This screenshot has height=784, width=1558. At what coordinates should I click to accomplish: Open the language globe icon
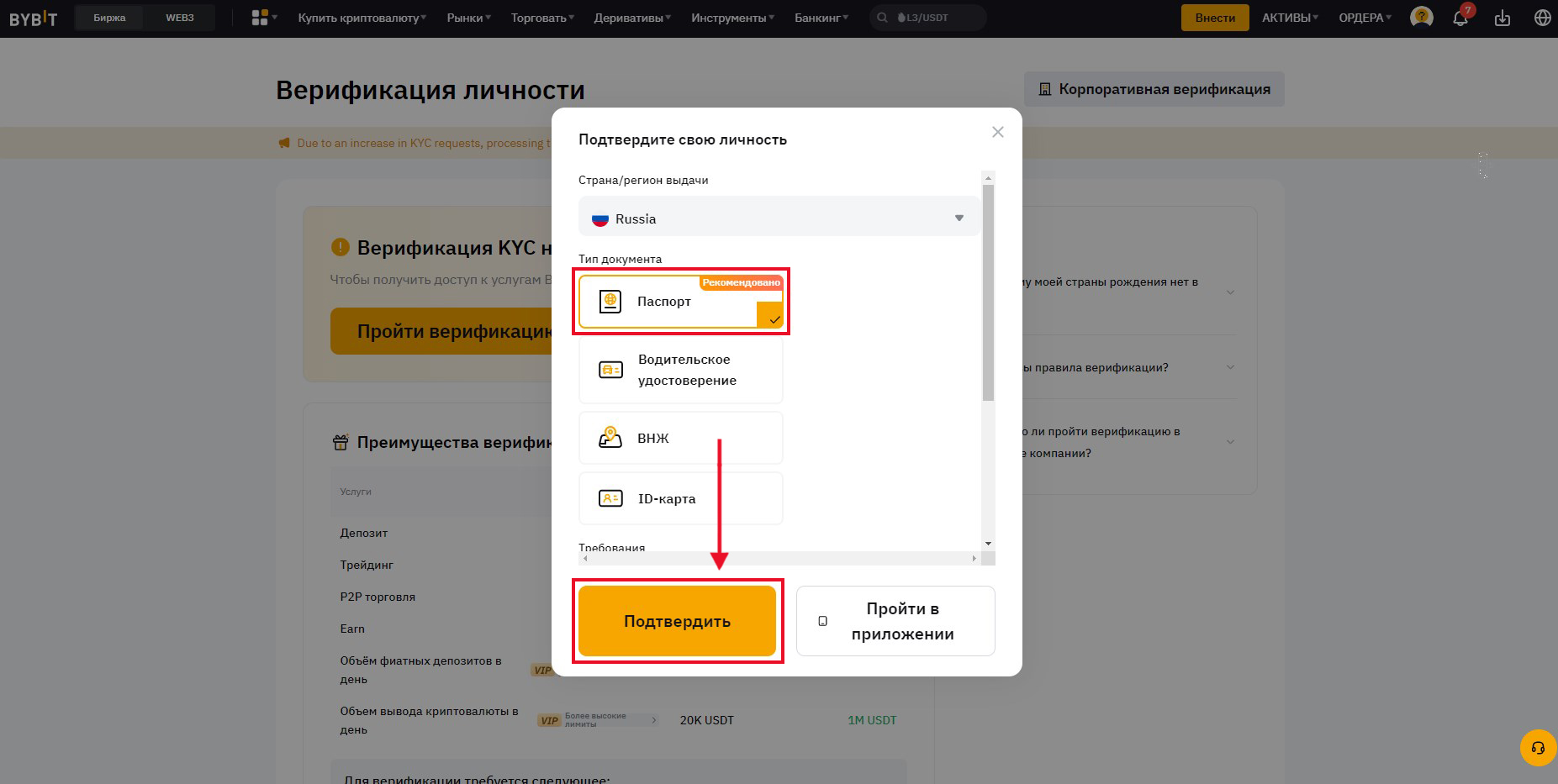1543,18
